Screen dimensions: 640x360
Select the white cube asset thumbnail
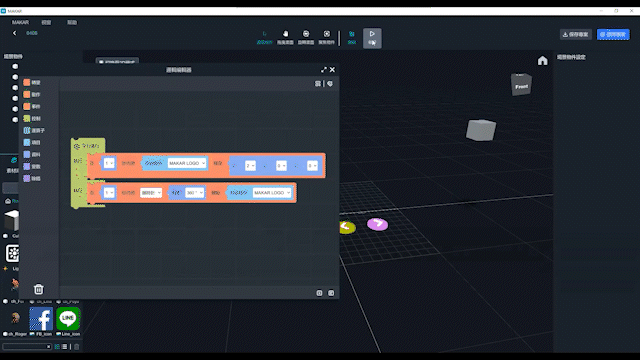pyautogui.click(x=12, y=220)
